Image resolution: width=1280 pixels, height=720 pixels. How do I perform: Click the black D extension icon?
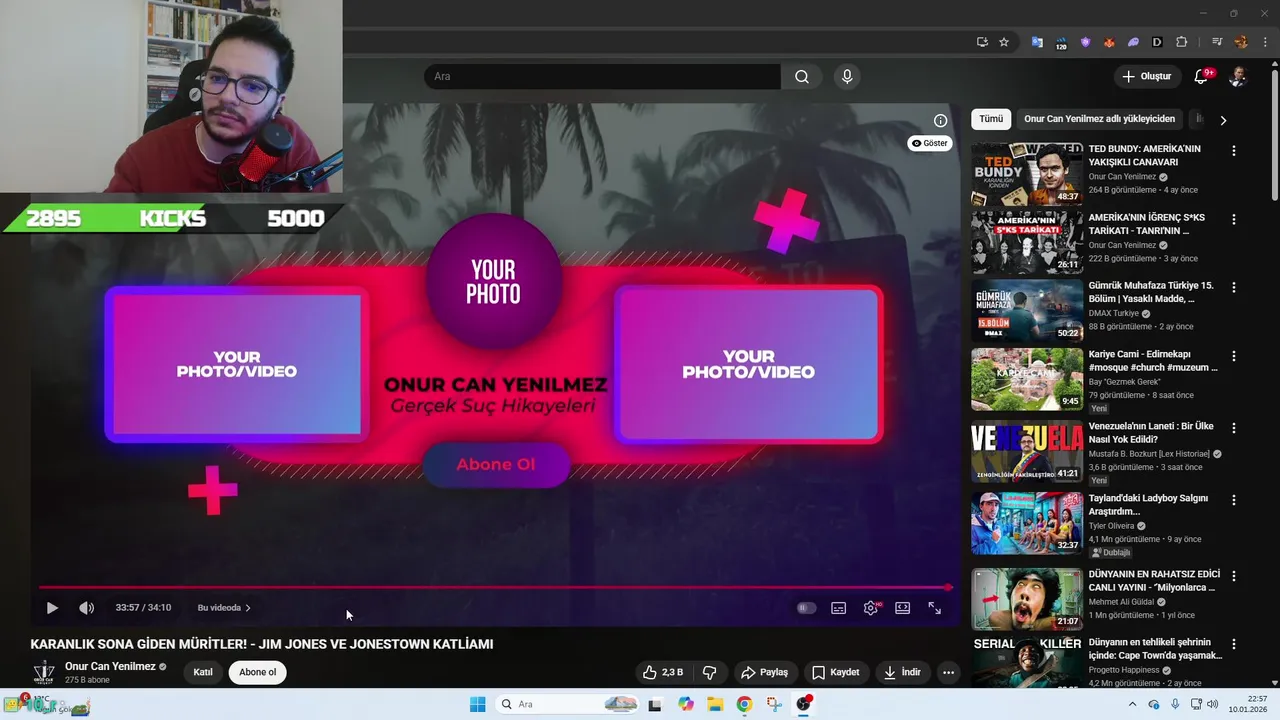coord(1157,42)
